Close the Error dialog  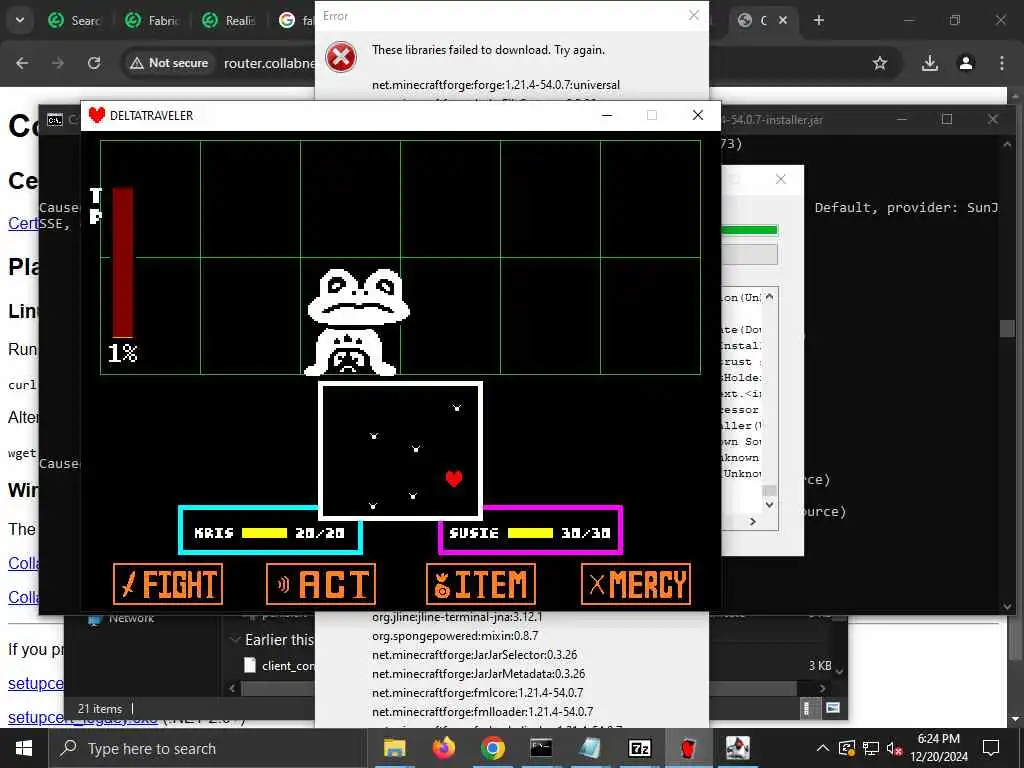694,15
